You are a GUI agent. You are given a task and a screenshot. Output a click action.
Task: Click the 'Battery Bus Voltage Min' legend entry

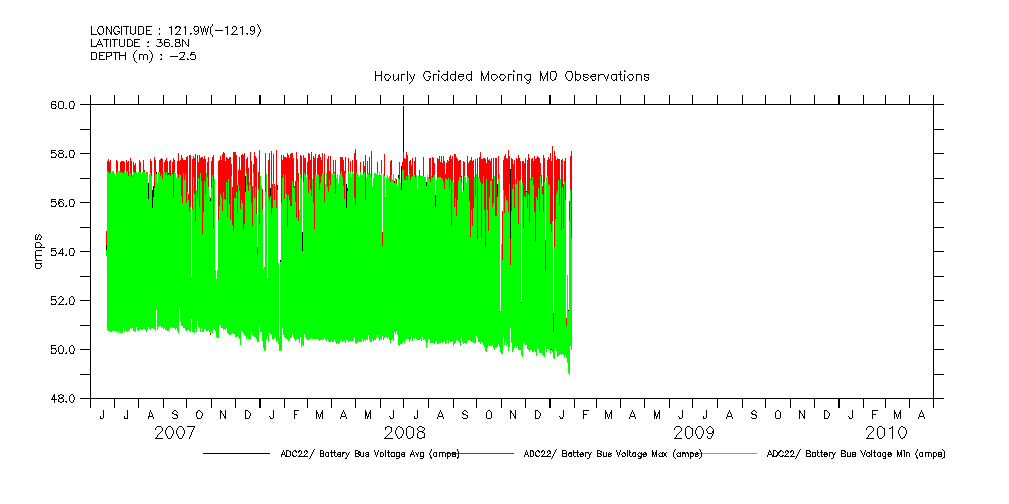(x=855, y=454)
